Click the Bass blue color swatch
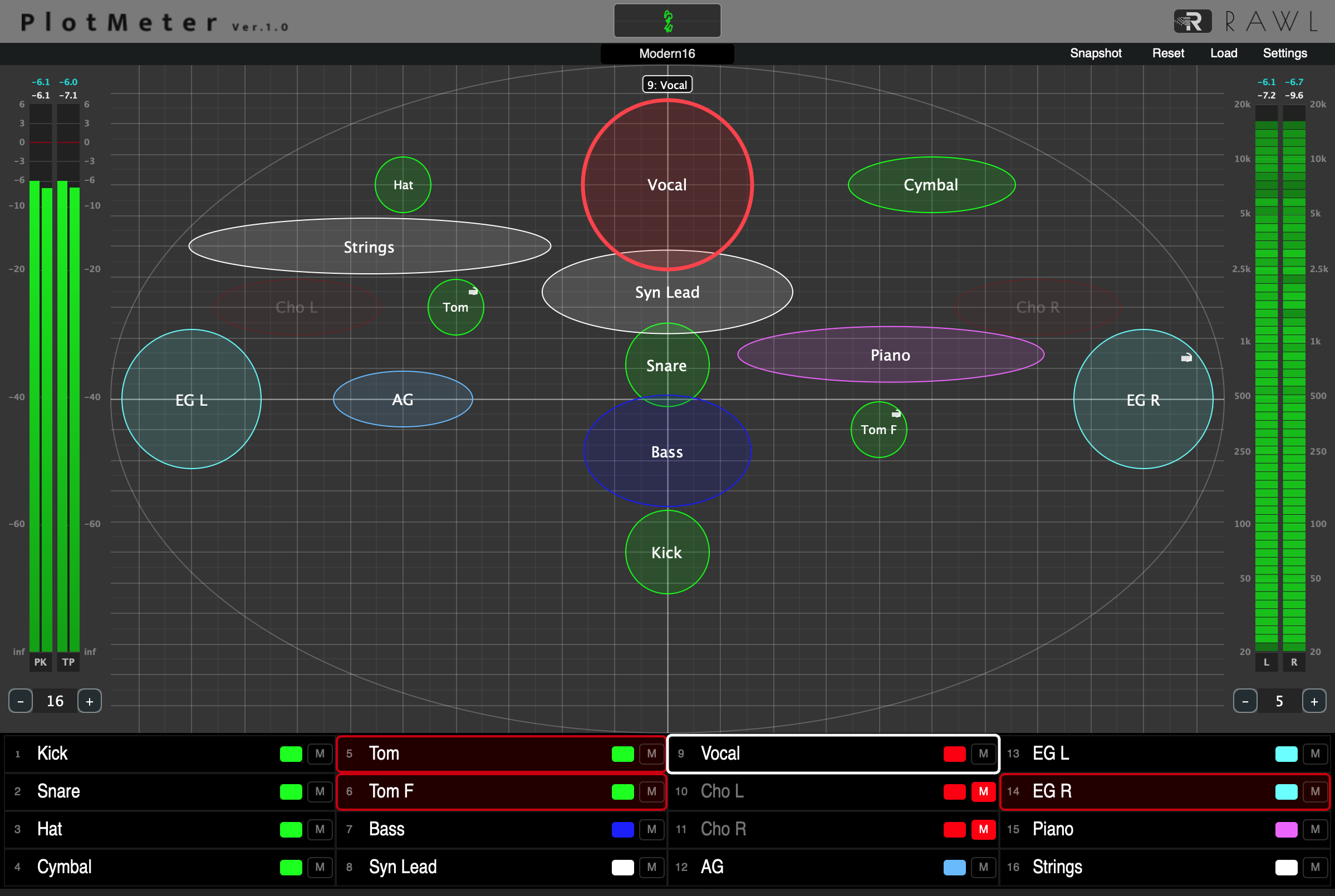 (622, 829)
